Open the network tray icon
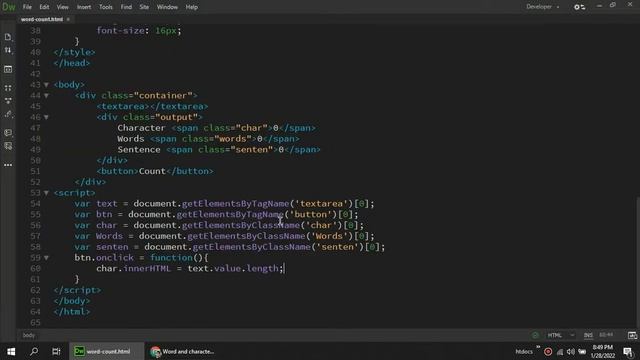The image size is (640, 360). point(560,351)
